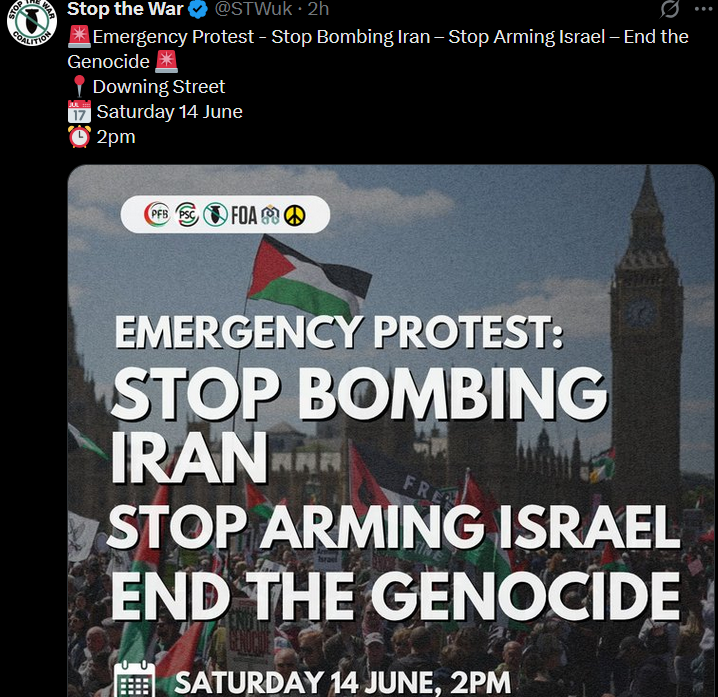Click the siren emoji after Genocide
Screen dimensions: 718x697
click(x=166, y=62)
